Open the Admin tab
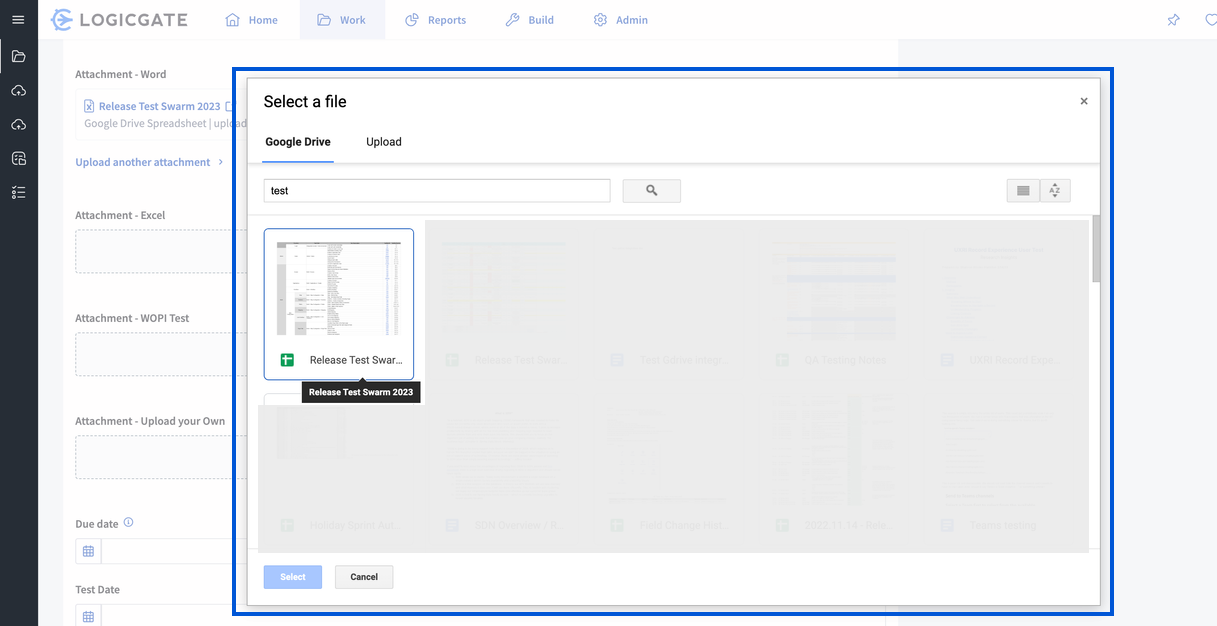 [x=621, y=20]
